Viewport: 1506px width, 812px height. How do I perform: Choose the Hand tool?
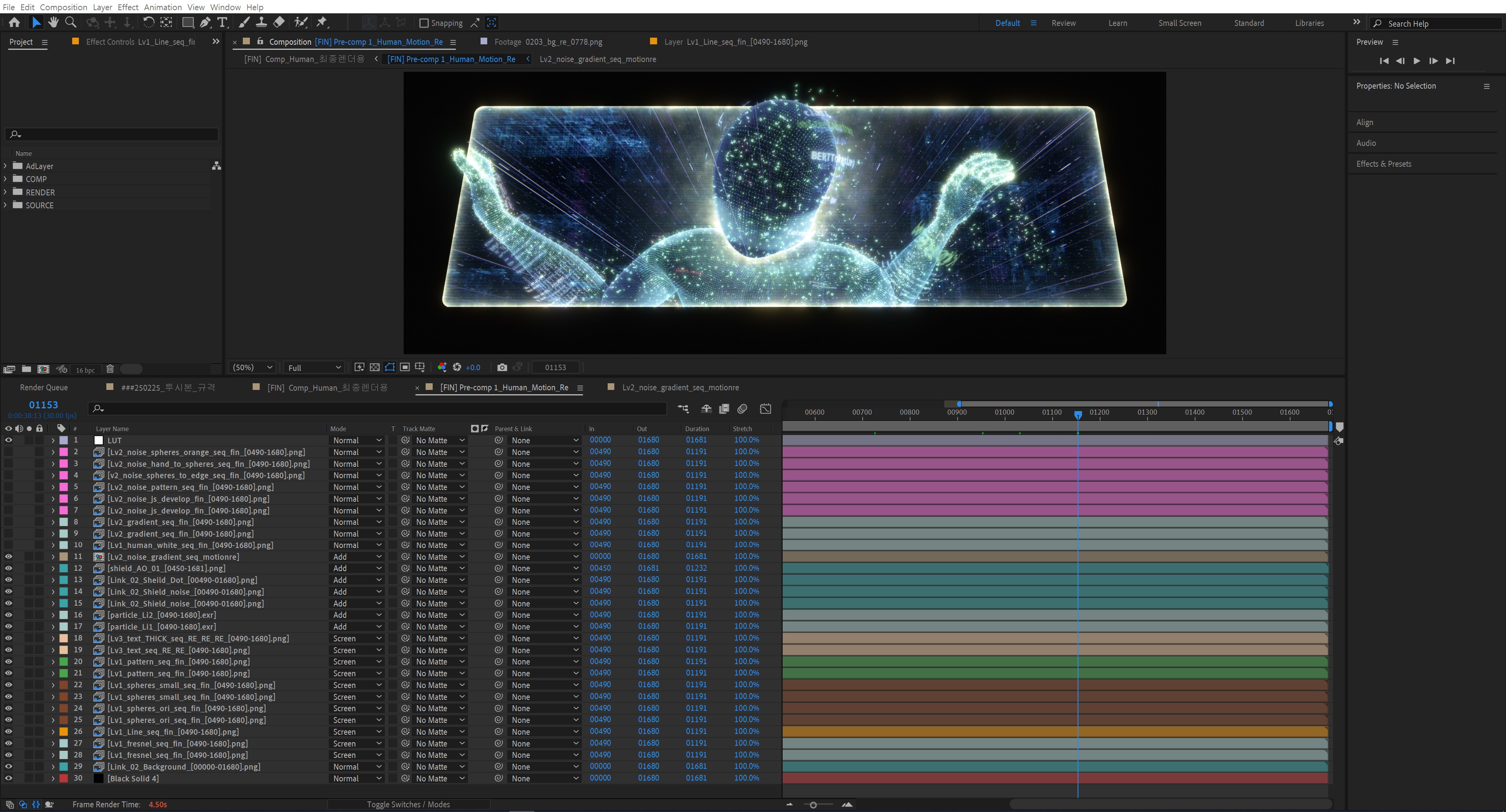pyautogui.click(x=53, y=22)
